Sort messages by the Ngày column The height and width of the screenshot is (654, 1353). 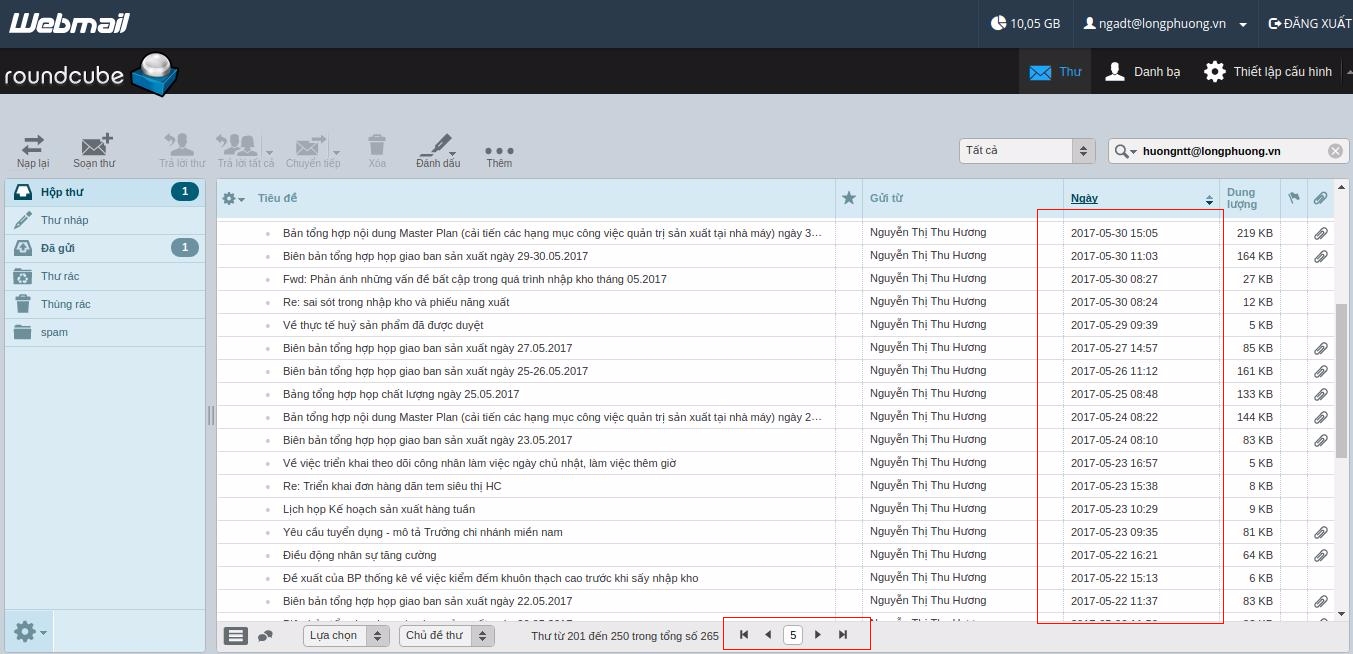[1084, 198]
